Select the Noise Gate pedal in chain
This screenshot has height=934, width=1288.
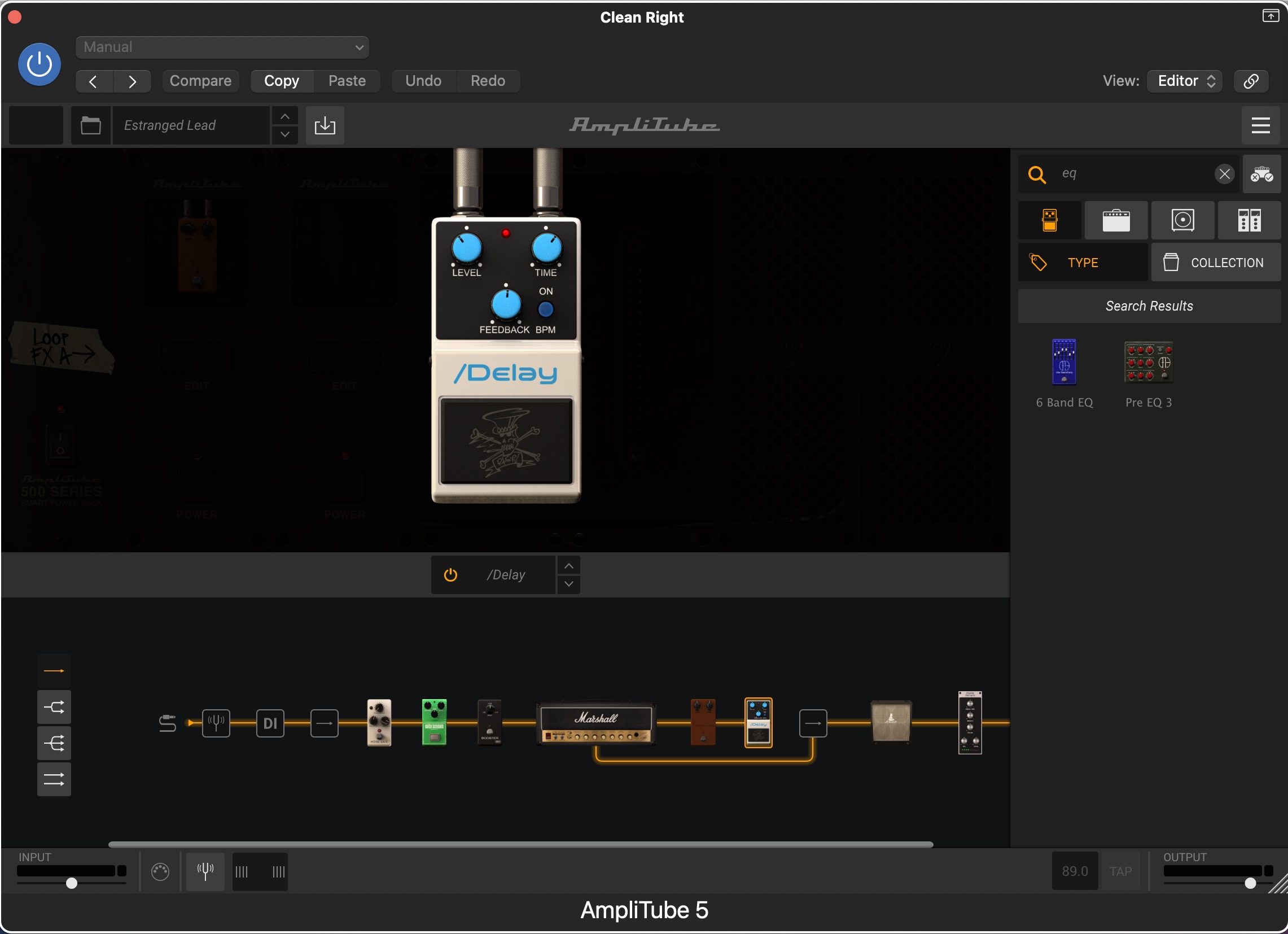pos(379,723)
